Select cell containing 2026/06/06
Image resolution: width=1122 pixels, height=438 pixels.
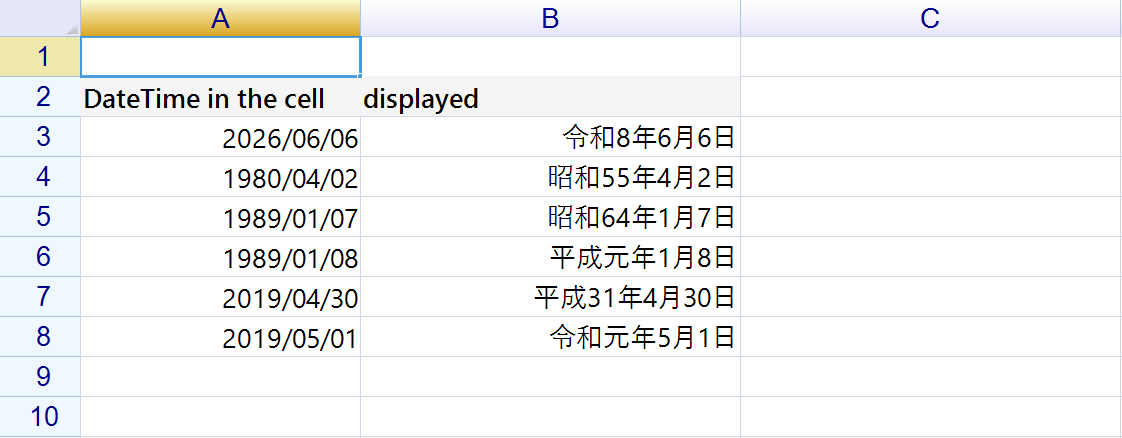click(220, 137)
